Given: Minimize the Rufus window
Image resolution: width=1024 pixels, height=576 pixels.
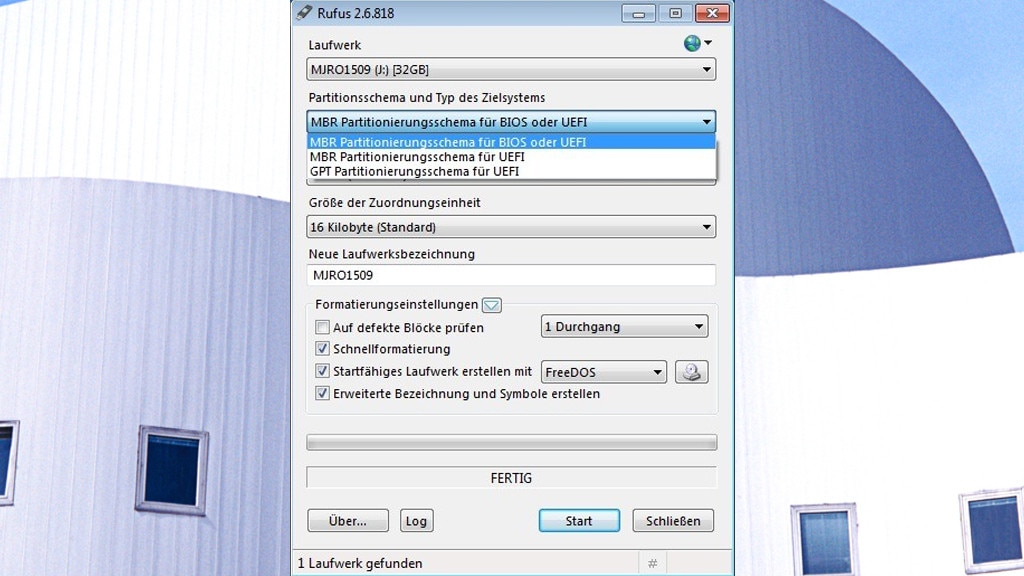Looking at the screenshot, I should (x=639, y=13).
